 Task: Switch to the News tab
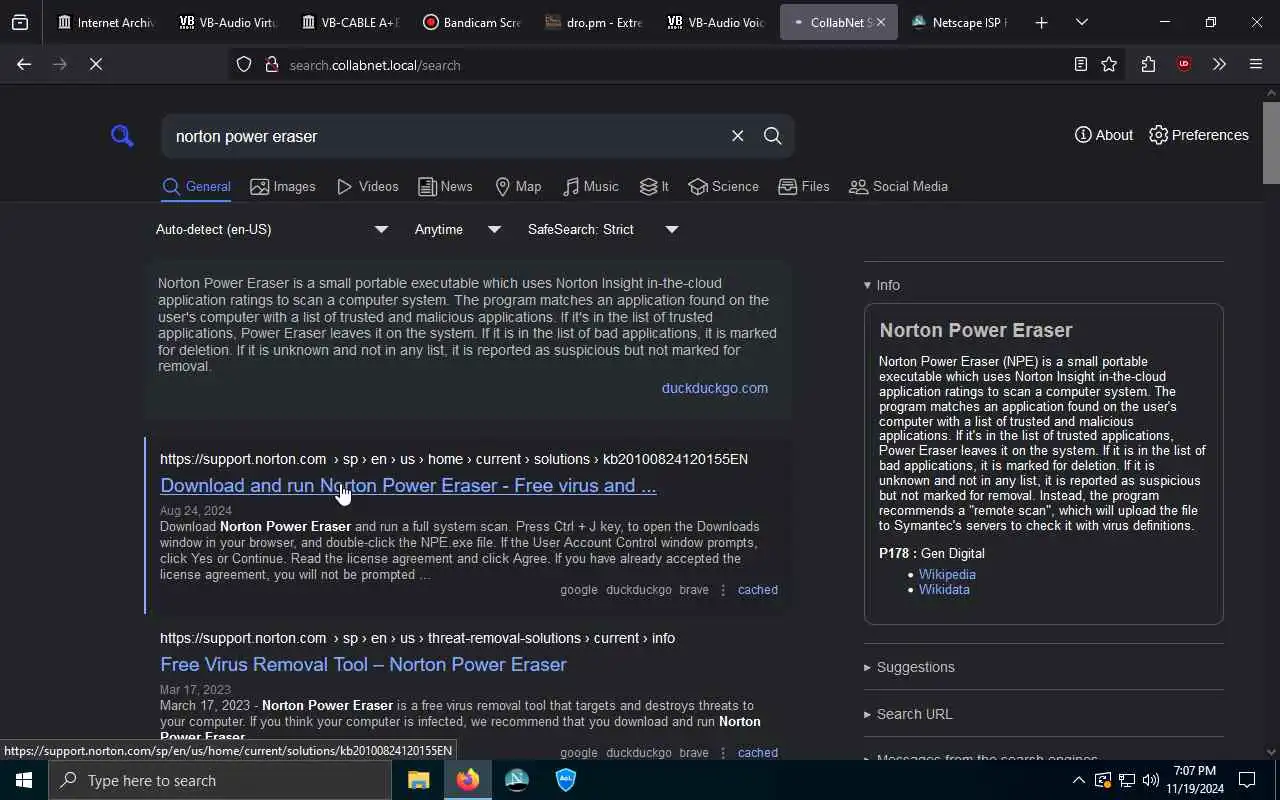pos(445,186)
